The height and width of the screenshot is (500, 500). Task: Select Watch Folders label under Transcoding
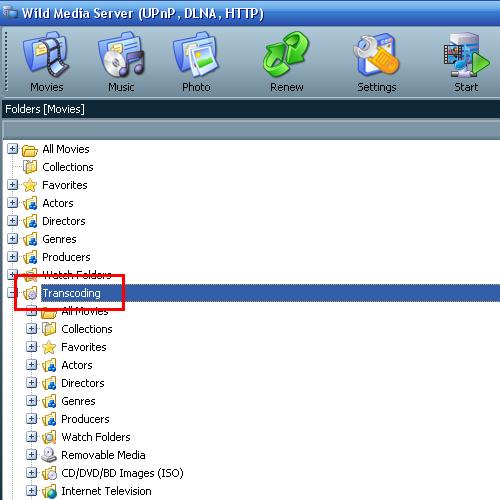click(x=96, y=437)
